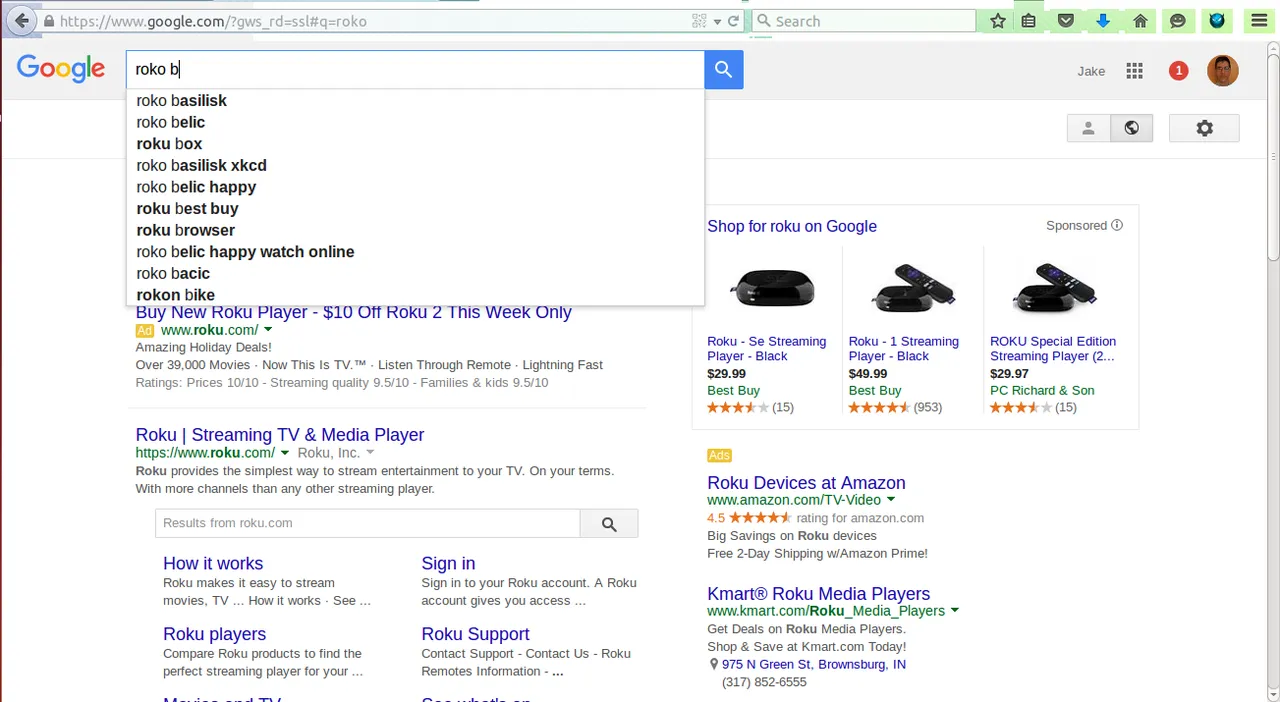Image resolution: width=1280 pixels, height=702 pixels.
Task: Expand green arrow beside https://www.roku.com/ result
Action: click(x=285, y=453)
